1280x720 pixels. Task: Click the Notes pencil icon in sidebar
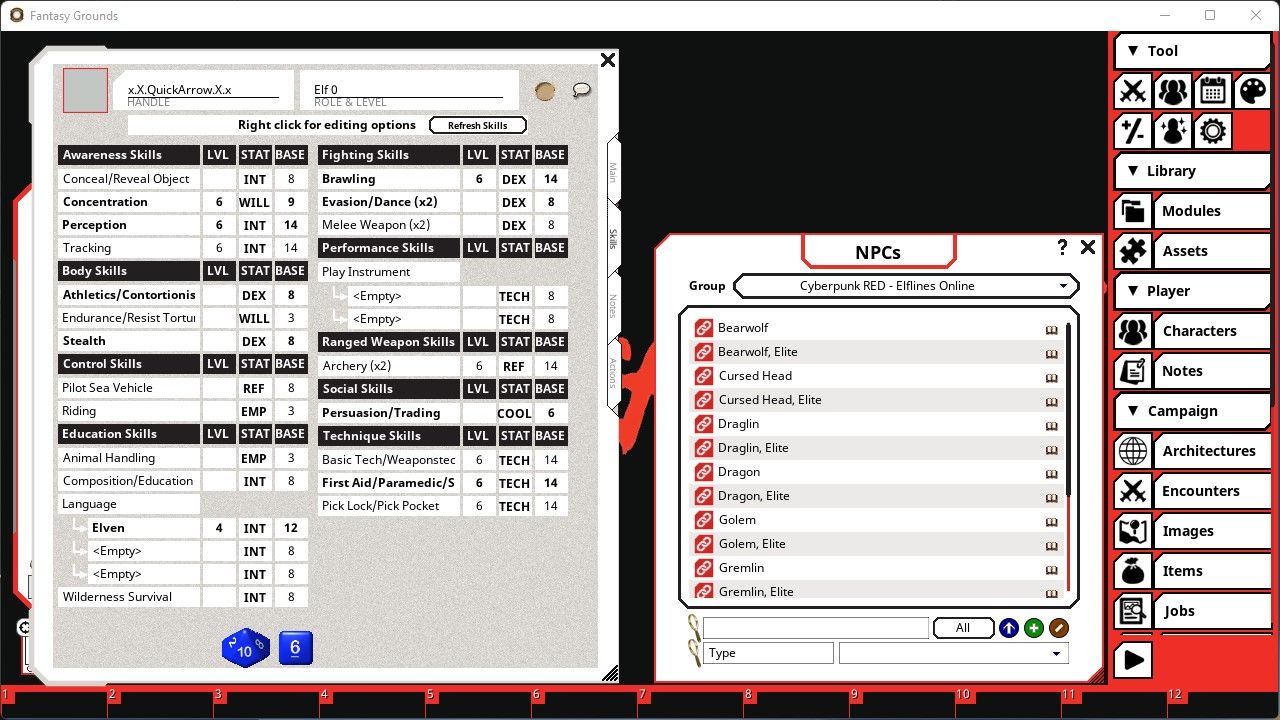pyautogui.click(x=1132, y=371)
